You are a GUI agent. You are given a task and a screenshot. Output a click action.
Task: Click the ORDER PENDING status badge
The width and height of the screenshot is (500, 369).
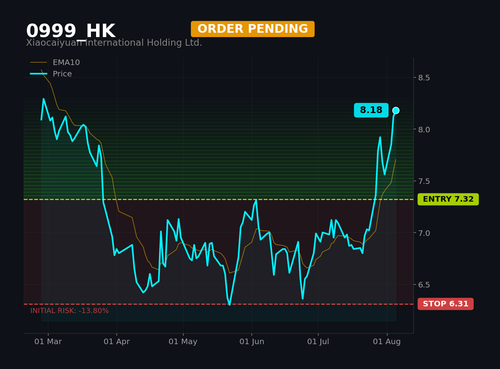(253, 29)
